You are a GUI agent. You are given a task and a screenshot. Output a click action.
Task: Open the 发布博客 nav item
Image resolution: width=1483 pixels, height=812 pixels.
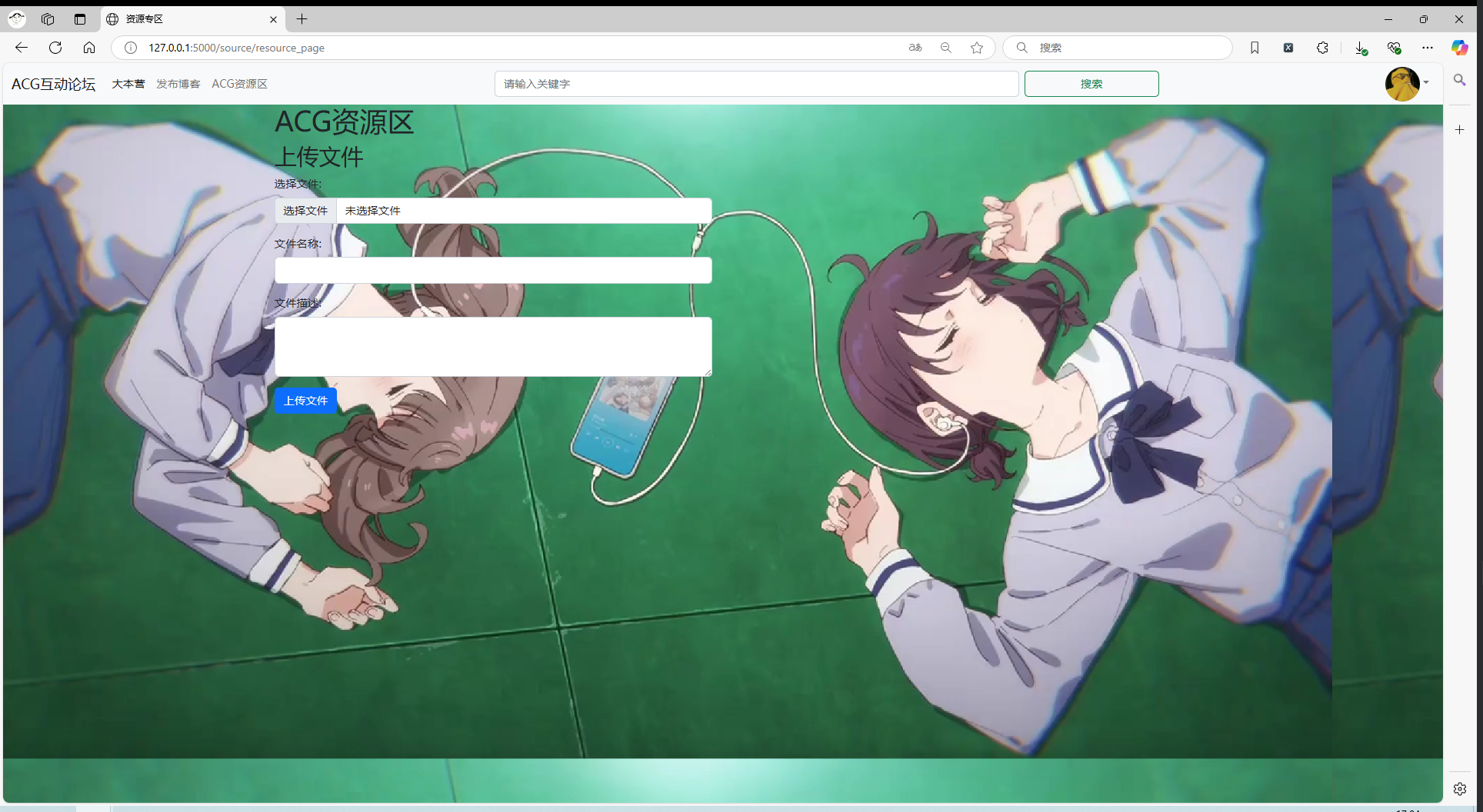pyautogui.click(x=178, y=84)
